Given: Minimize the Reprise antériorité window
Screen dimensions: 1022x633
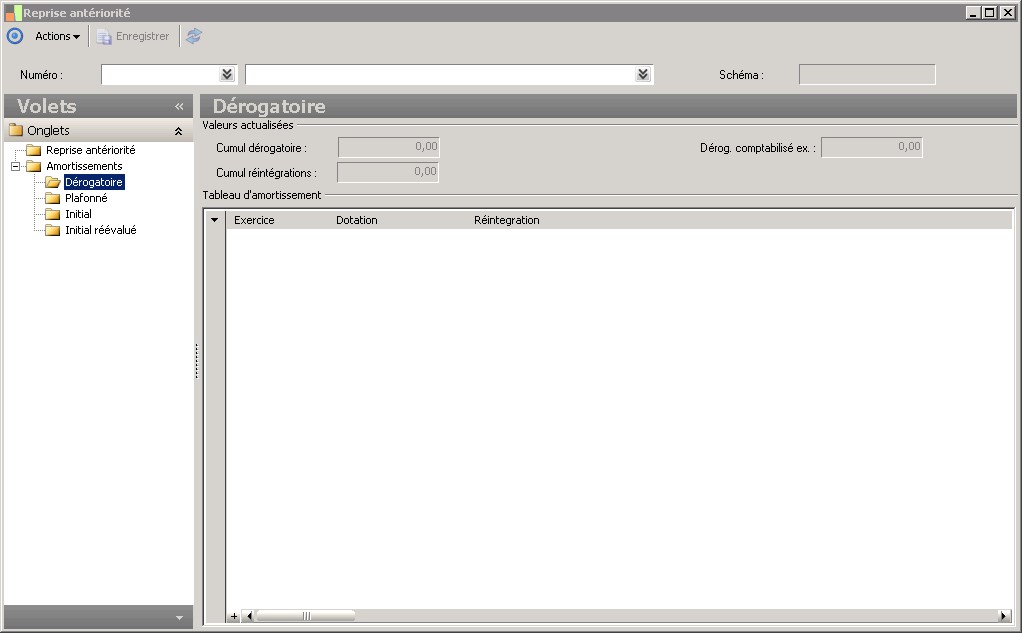Looking at the screenshot, I should 973,12.
